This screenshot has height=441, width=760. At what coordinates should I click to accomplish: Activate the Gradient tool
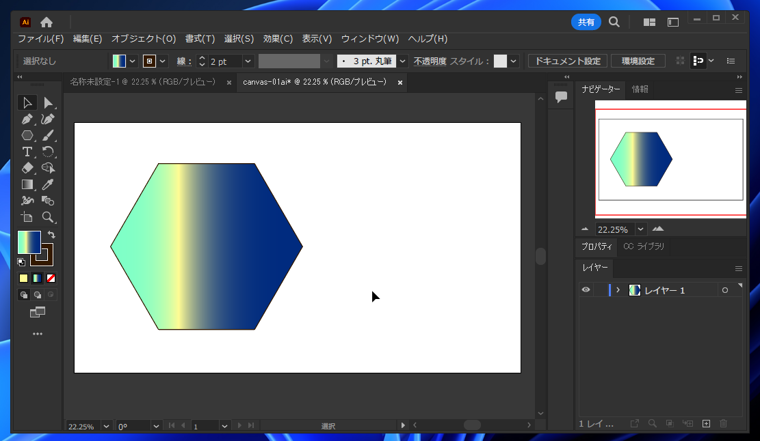(x=27, y=185)
